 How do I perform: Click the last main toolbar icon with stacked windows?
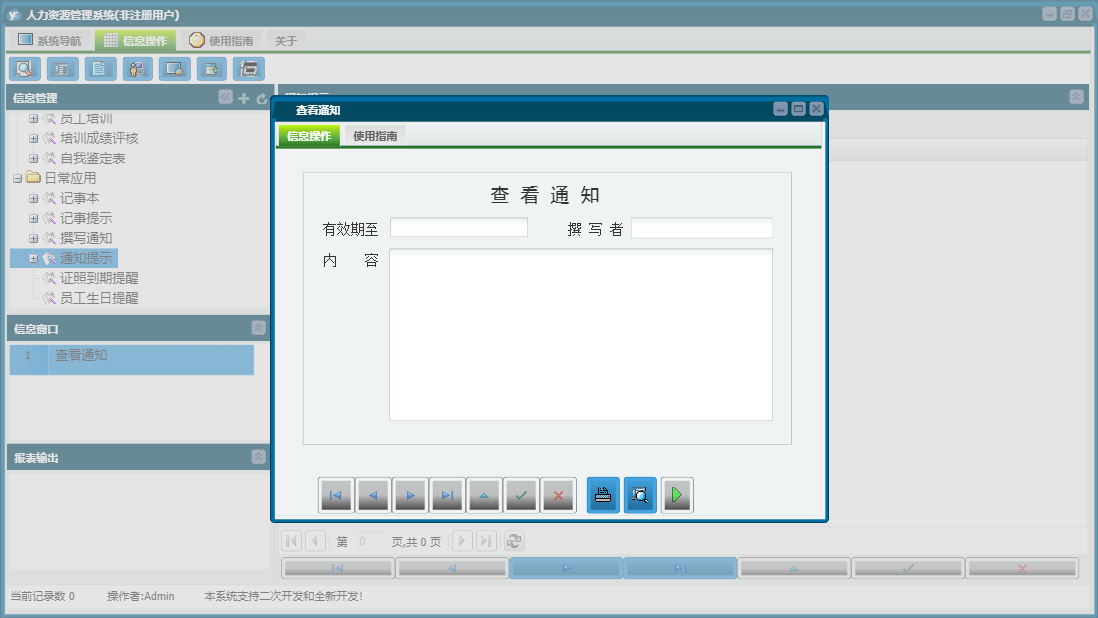(249, 69)
